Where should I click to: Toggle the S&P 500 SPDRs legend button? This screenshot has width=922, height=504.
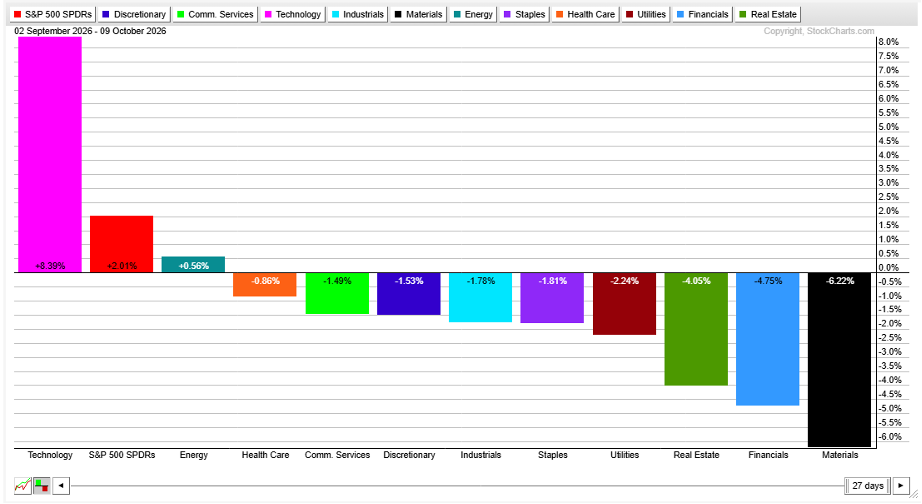pyautogui.click(x=52, y=14)
